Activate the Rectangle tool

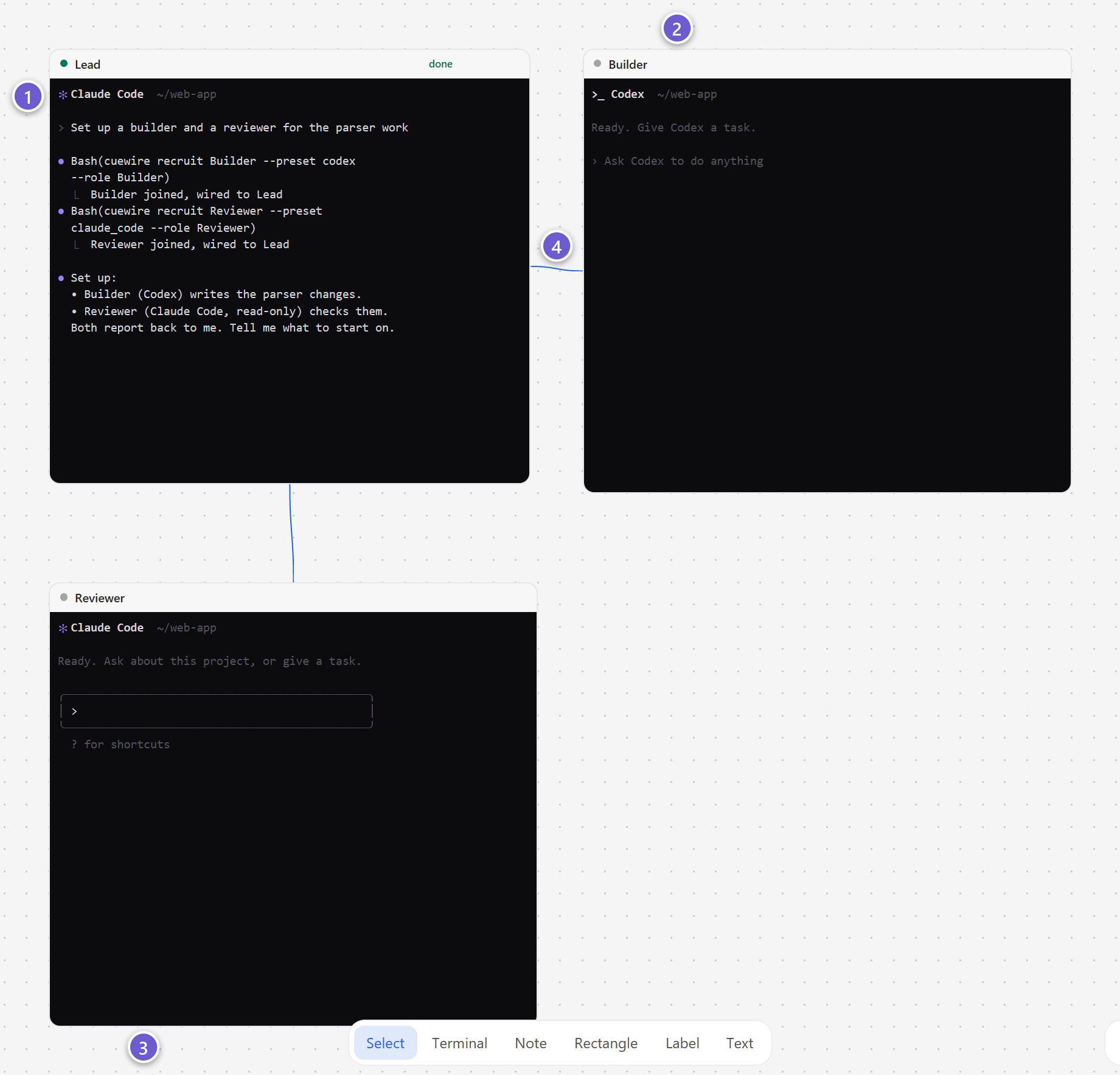(606, 1043)
